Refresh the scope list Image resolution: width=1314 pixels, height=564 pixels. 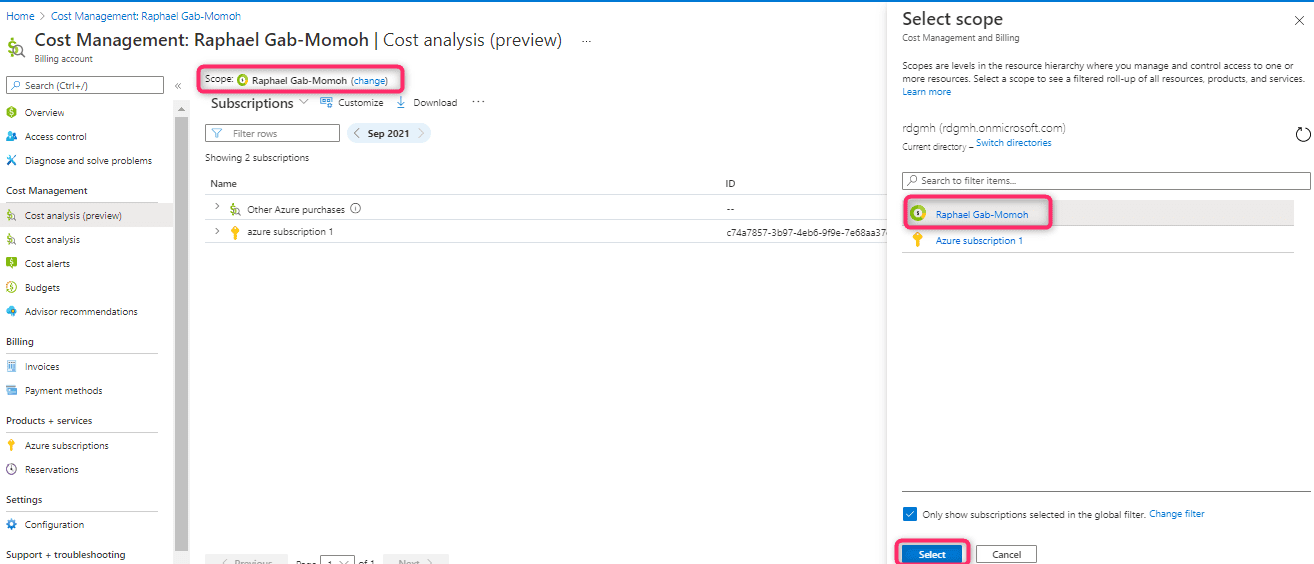click(x=1302, y=135)
